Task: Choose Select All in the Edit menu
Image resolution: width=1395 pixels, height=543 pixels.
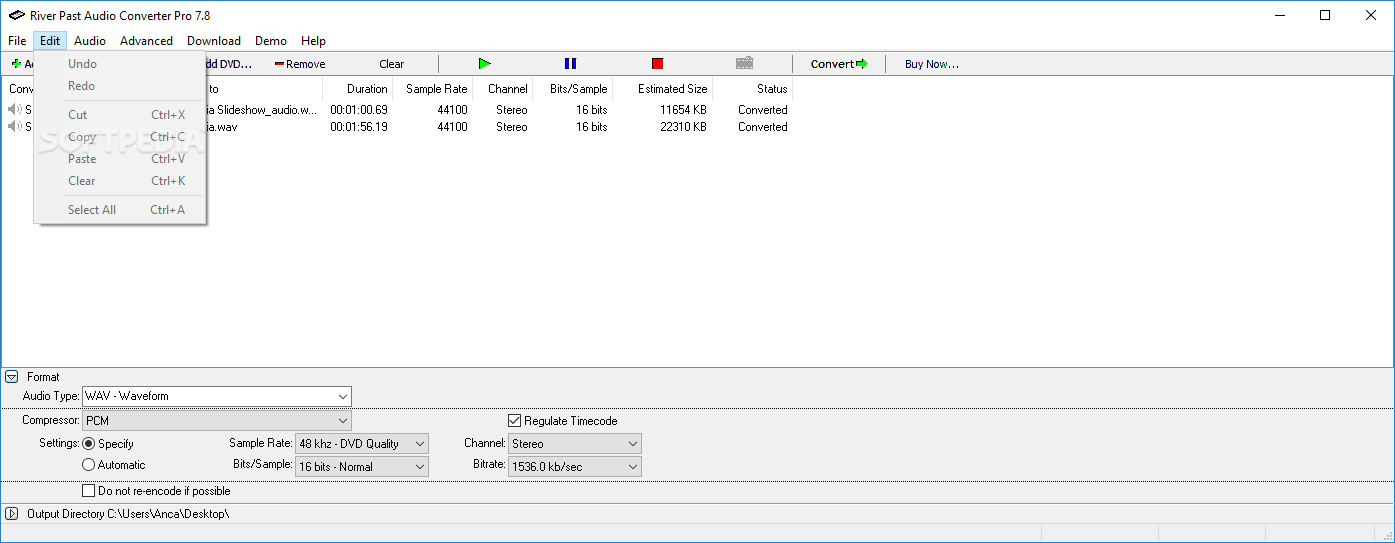Action: 120,210
